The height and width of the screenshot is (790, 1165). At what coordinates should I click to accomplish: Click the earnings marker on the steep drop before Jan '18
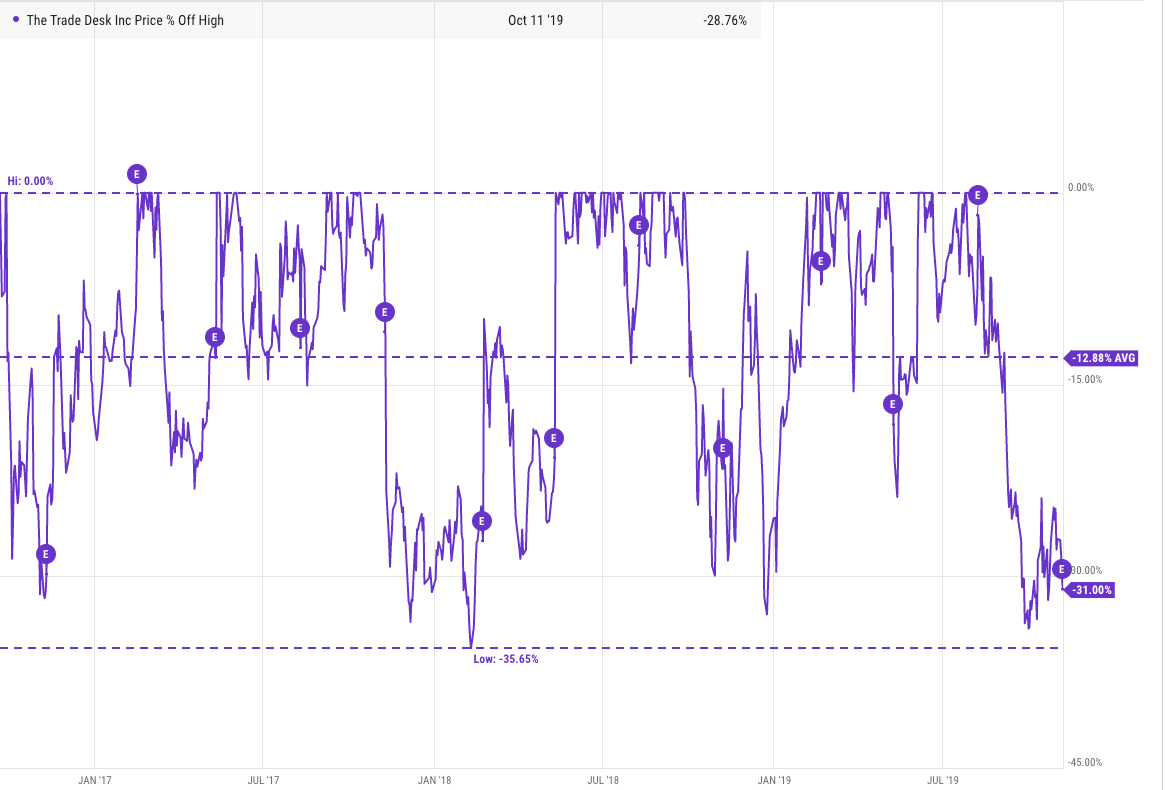tap(384, 312)
